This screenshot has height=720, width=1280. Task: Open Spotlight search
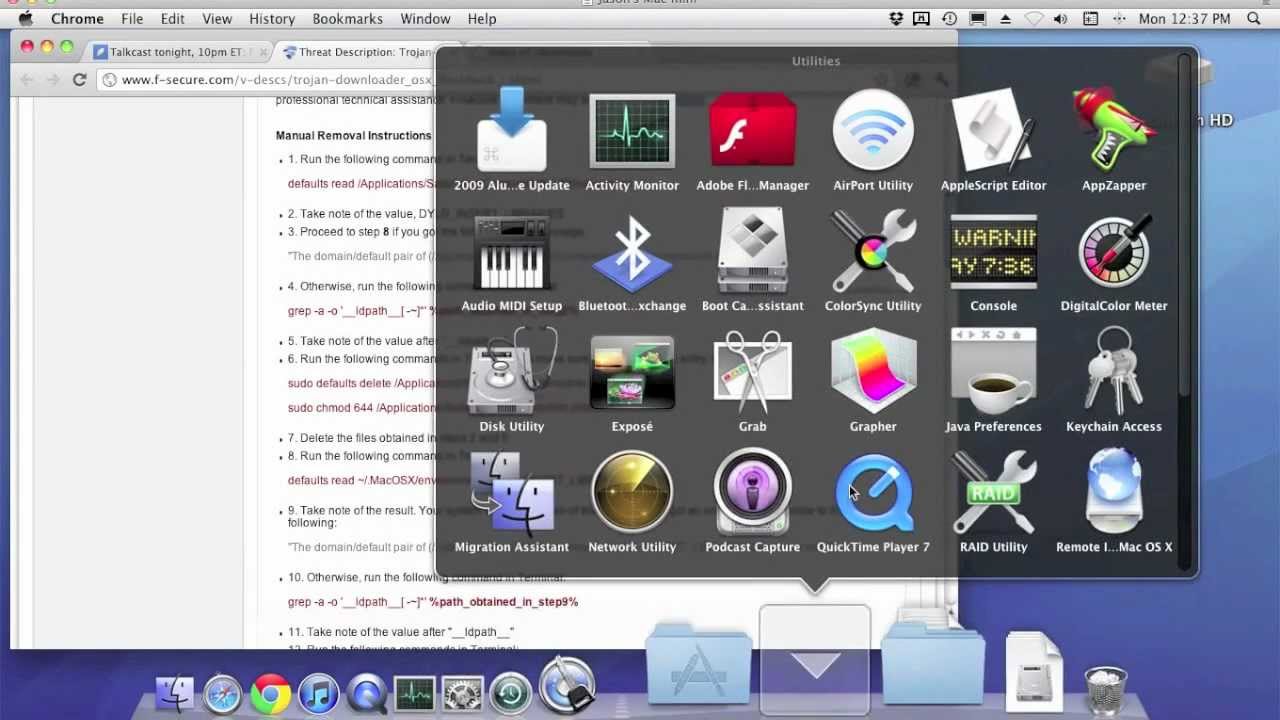point(1254,19)
